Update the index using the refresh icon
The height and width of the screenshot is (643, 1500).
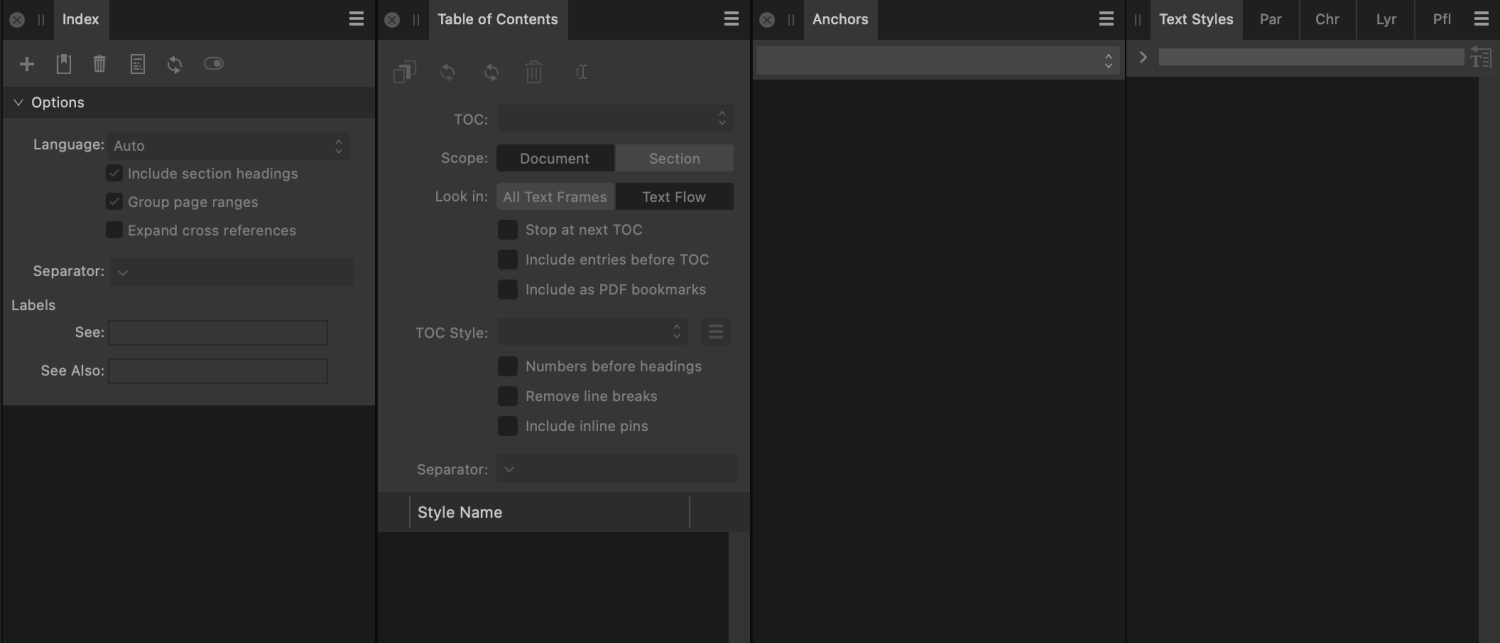coord(175,63)
